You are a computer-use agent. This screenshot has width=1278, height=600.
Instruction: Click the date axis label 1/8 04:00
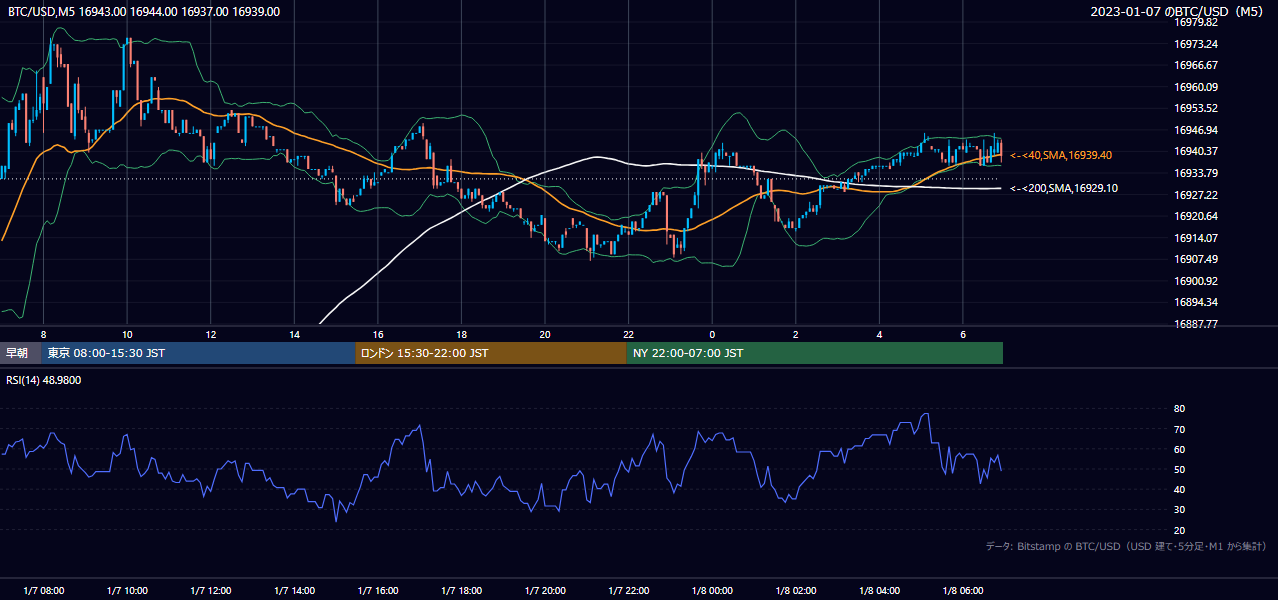click(x=879, y=590)
